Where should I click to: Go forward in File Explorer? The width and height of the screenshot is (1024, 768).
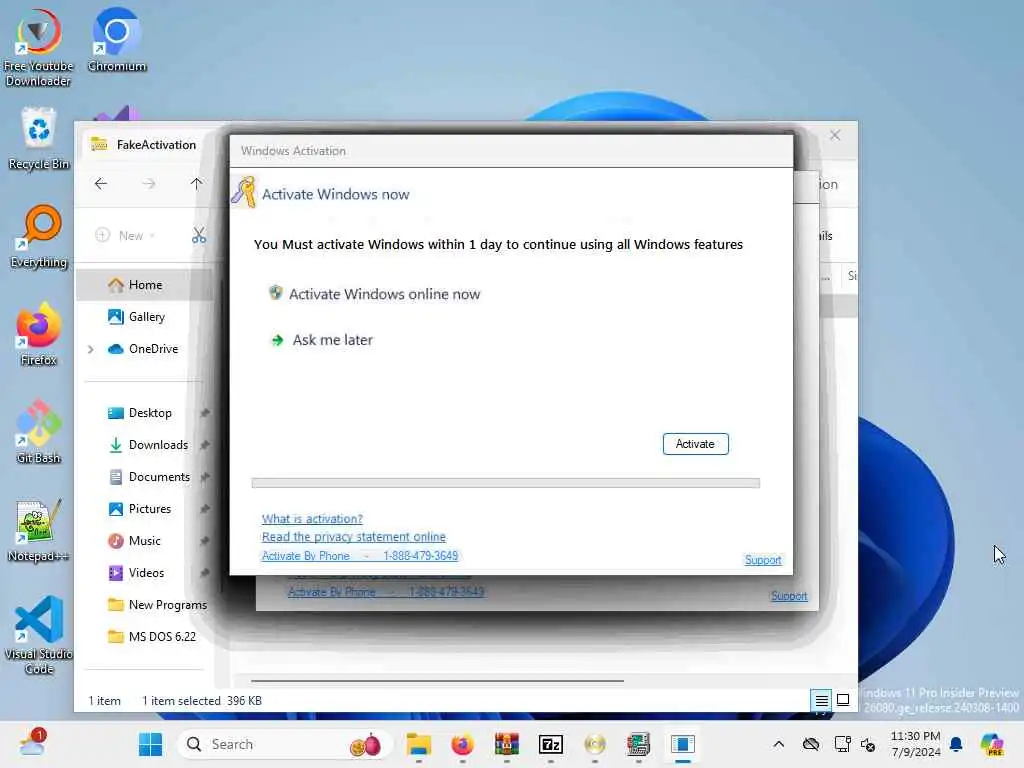click(149, 184)
